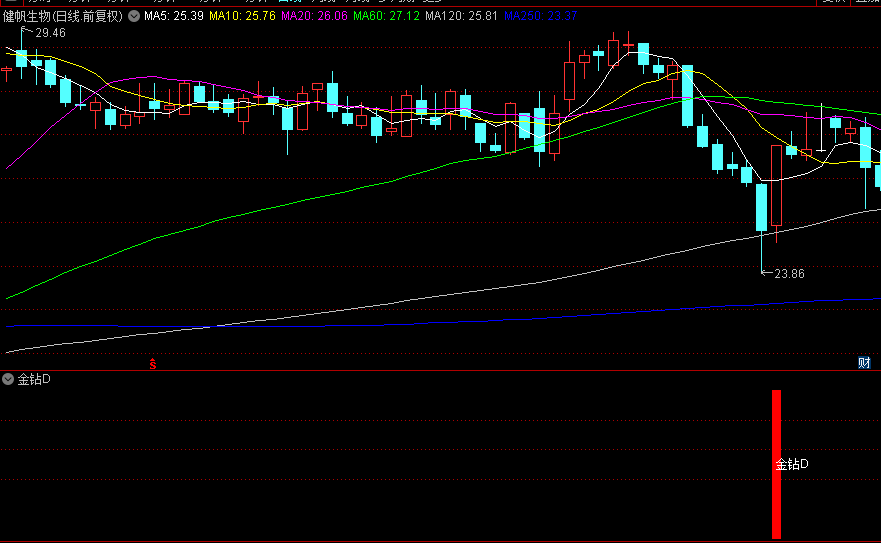Click the red S marker on the time axis

[x=153, y=364]
